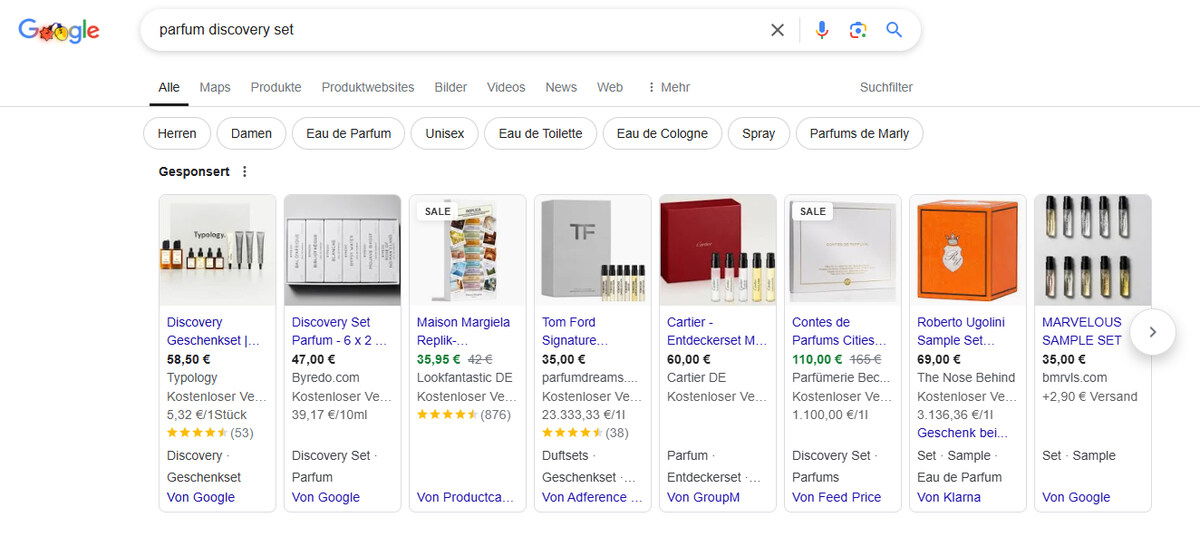Open MARVELOUS SAMPLE SET title link
The width and height of the screenshot is (1200, 537).
(1082, 331)
